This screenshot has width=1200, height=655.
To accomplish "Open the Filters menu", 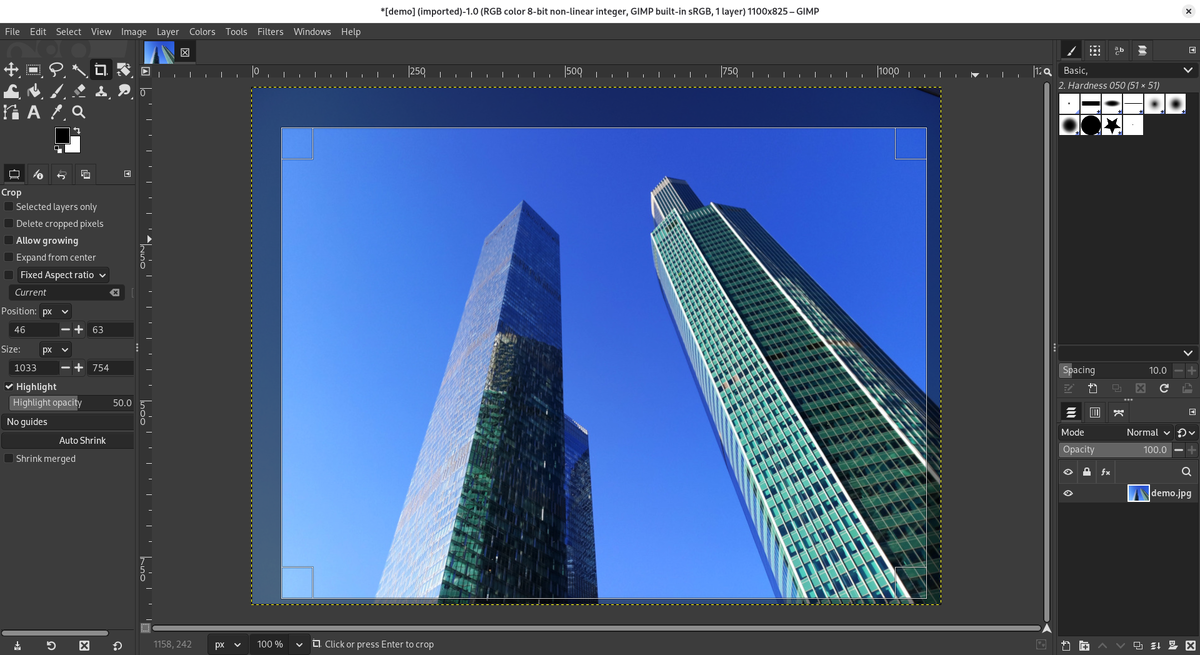I will tap(270, 32).
